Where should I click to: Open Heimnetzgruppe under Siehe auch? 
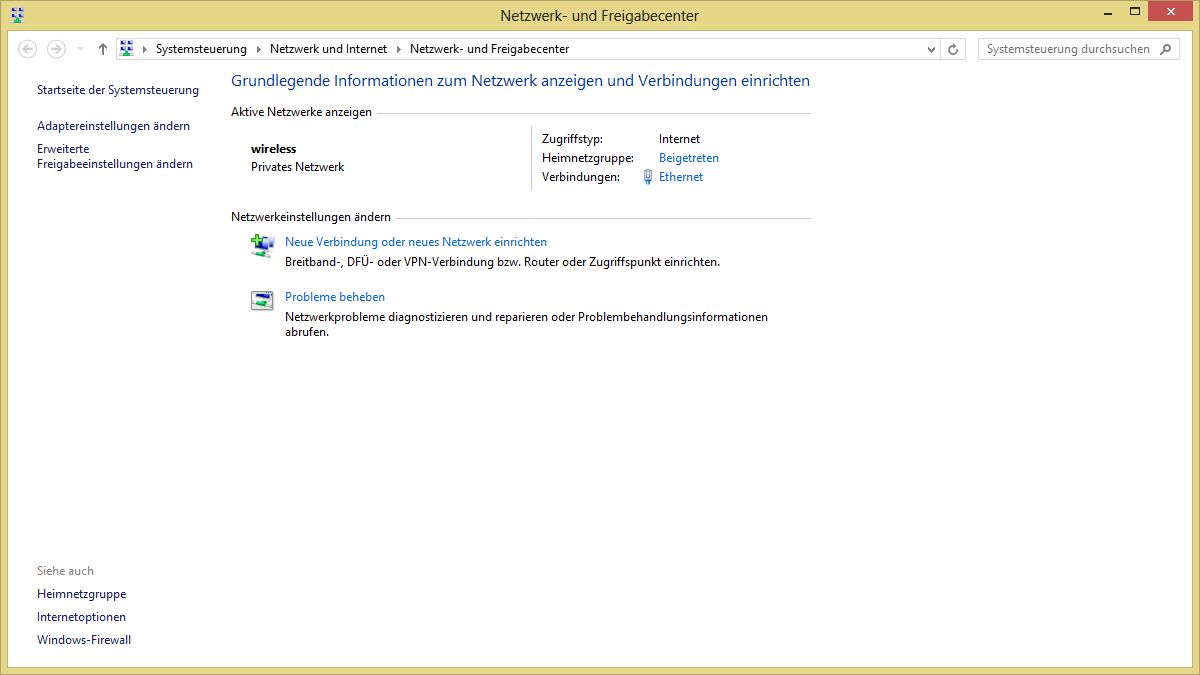coord(82,594)
